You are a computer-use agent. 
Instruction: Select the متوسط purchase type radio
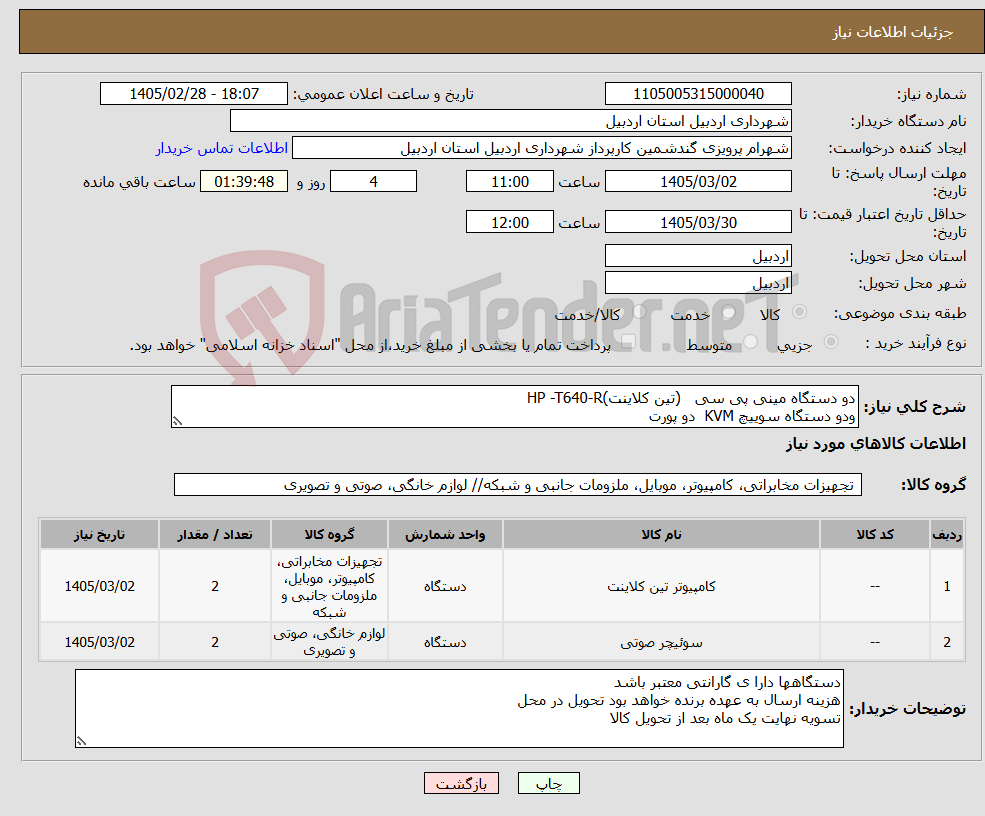pos(751,342)
